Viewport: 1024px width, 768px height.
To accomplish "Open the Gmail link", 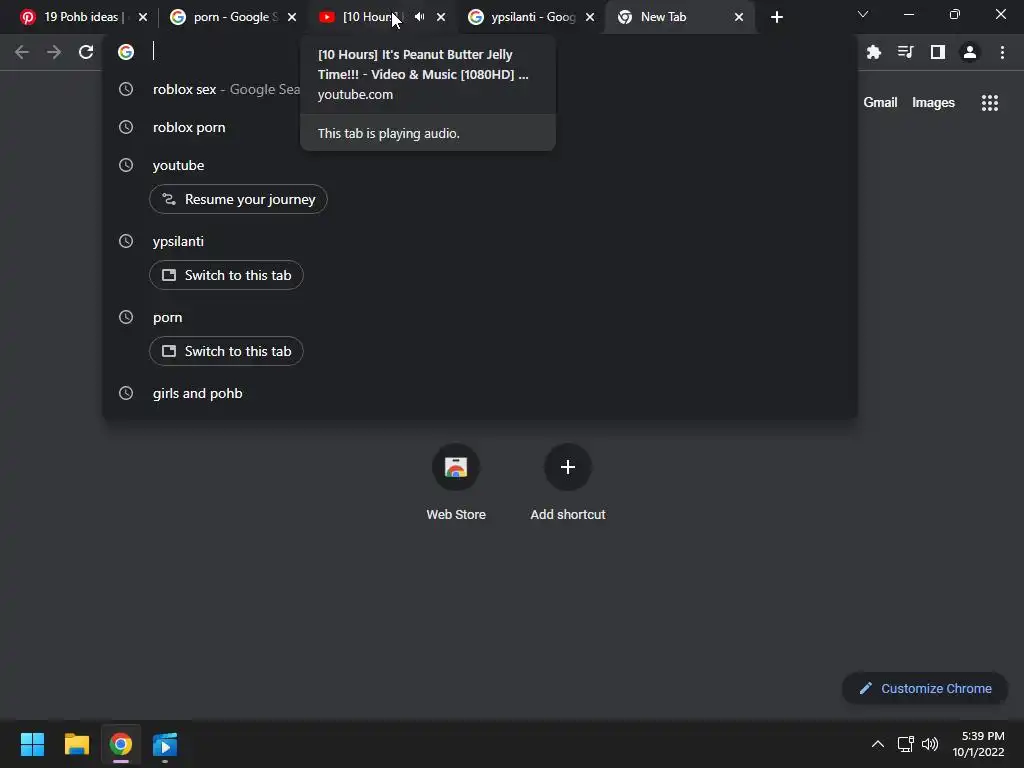I will [x=880, y=103].
